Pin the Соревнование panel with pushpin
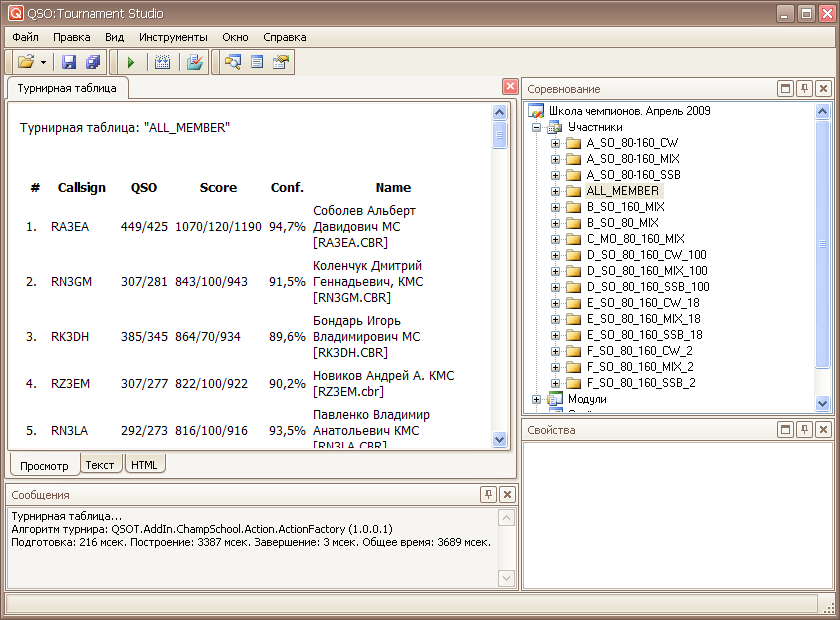Viewport: 840px width, 620px height. coord(804,89)
